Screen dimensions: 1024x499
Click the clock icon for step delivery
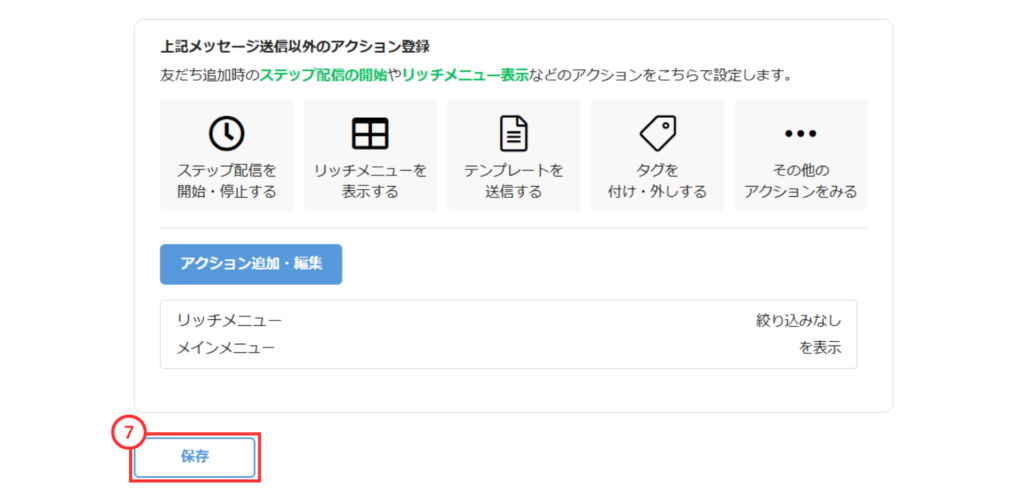click(226, 133)
